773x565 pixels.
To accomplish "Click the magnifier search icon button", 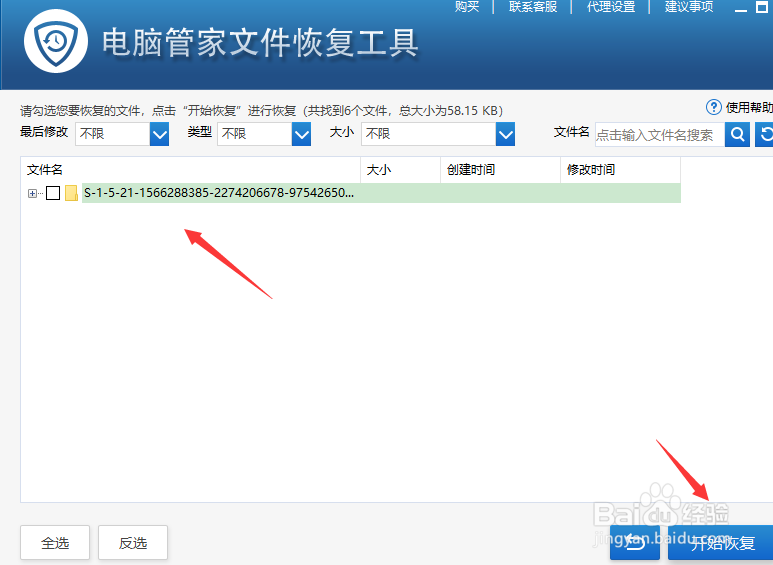I will pyautogui.click(x=737, y=134).
